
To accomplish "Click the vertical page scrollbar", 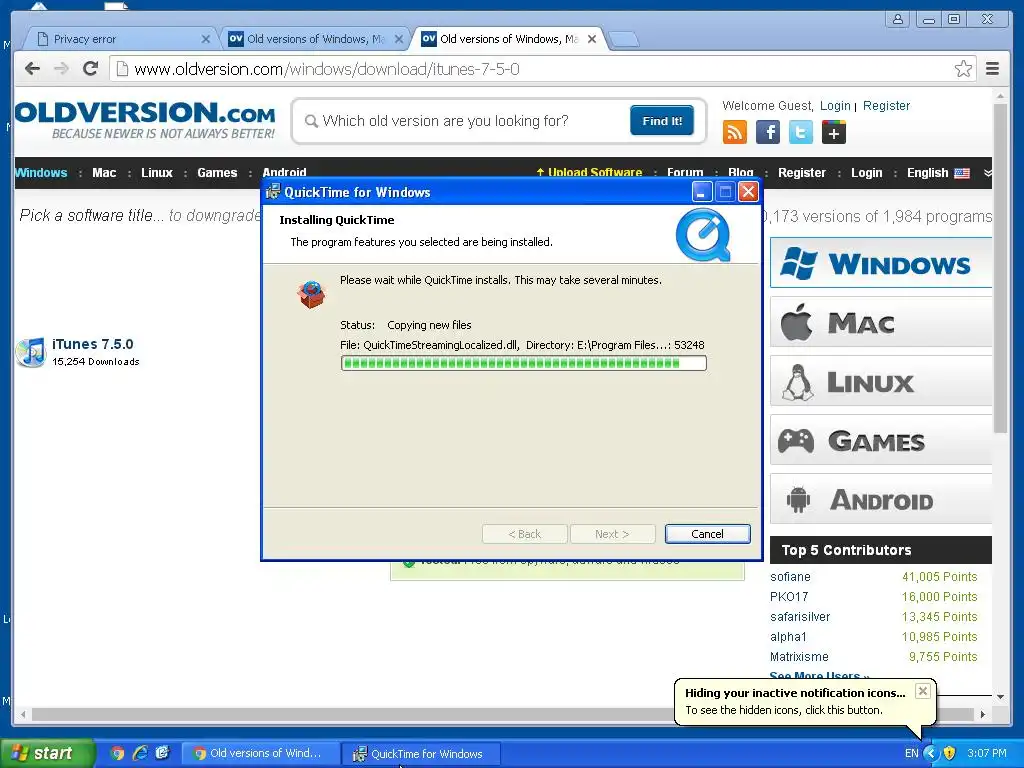I will click(x=1000, y=268).
